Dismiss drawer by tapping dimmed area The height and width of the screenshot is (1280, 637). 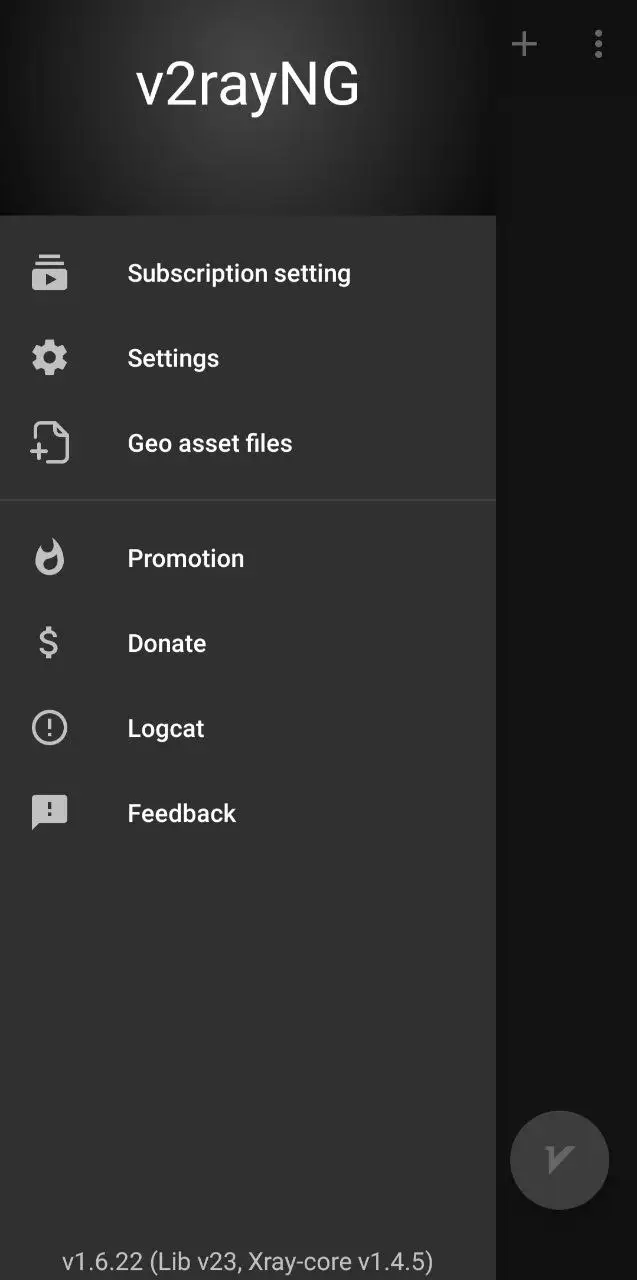click(566, 600)
